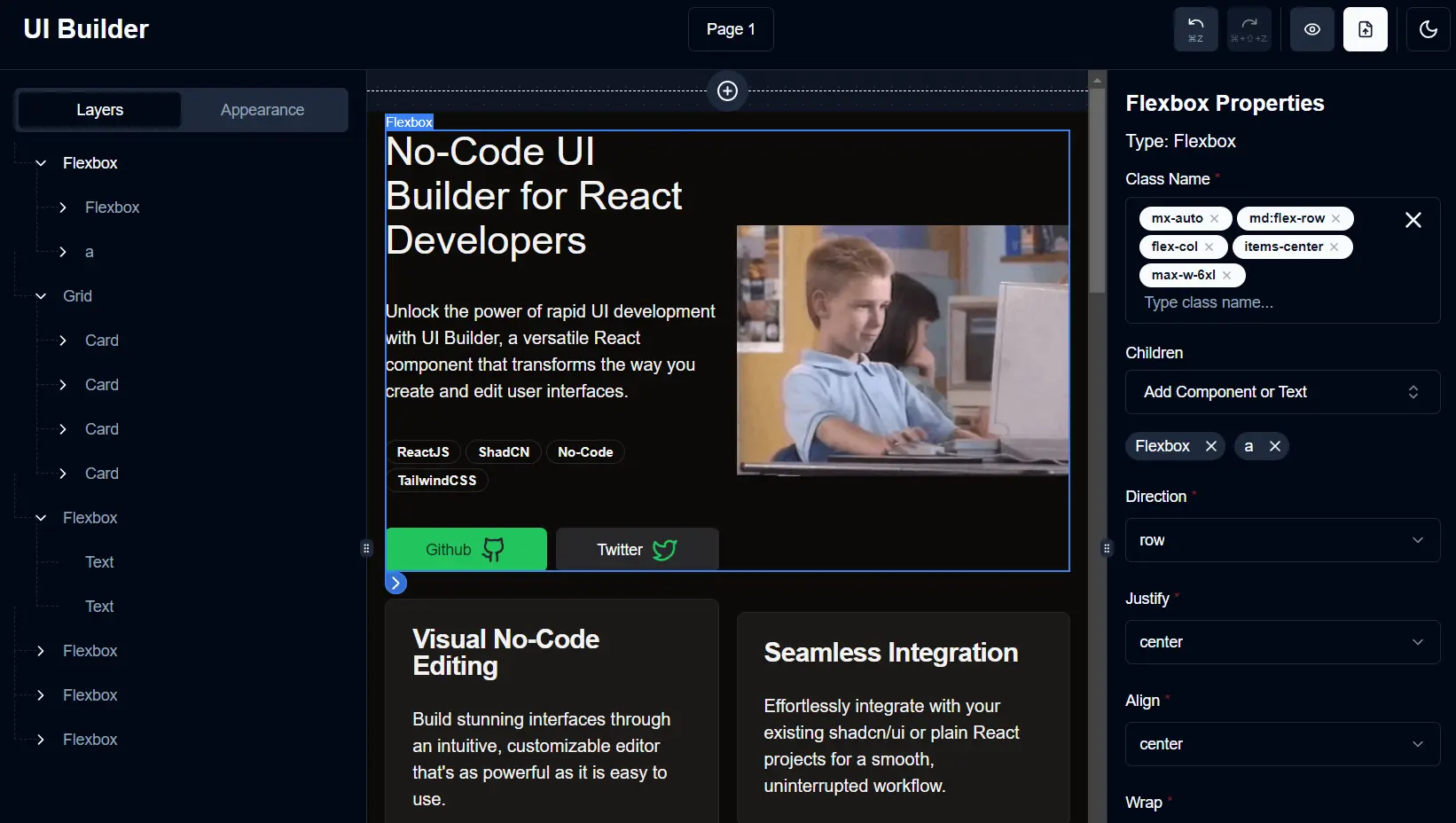This screenshot has height=823, width=1456.
Task: Open the Direction dropdown showing row
Action: [1282, 540]
